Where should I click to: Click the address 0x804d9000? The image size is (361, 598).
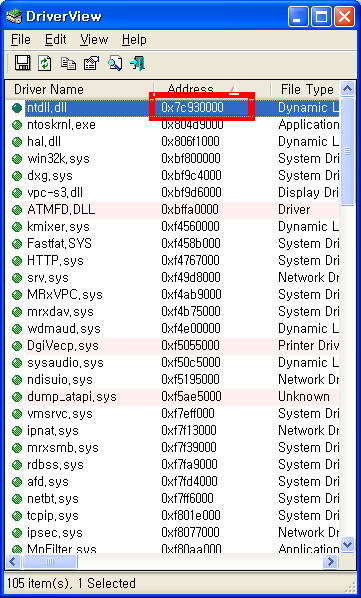[x=193, y=125]
